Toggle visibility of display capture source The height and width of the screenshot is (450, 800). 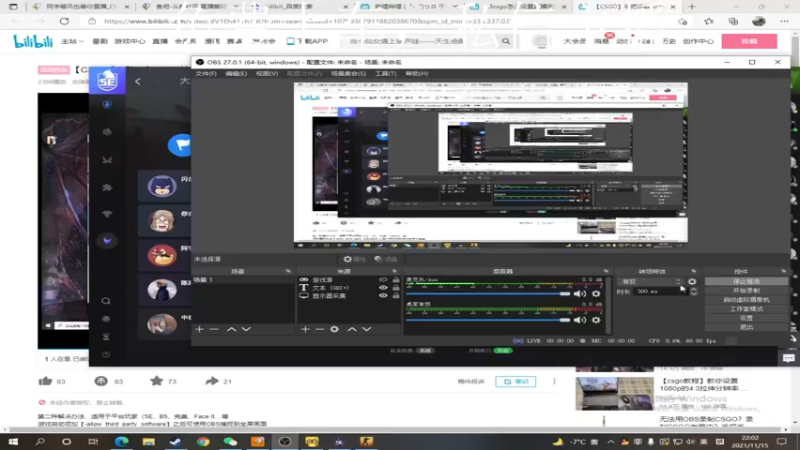click(x=383, y=296)
